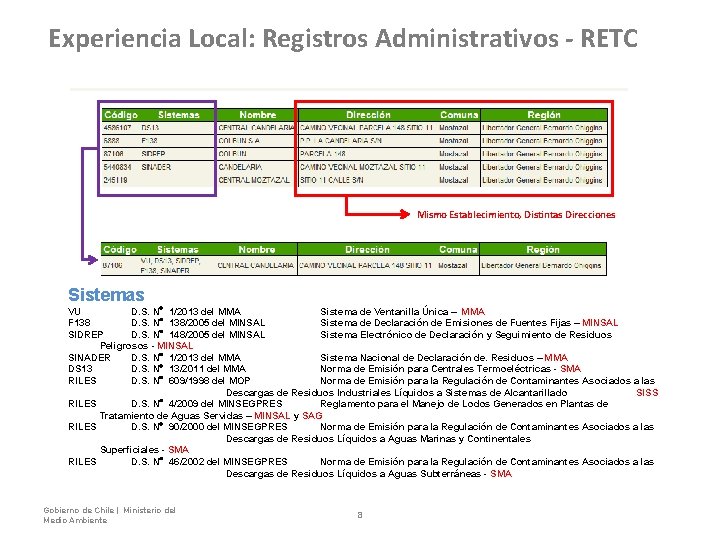Select 'Dirección' header in the five-row table

[x=368, y=115]
